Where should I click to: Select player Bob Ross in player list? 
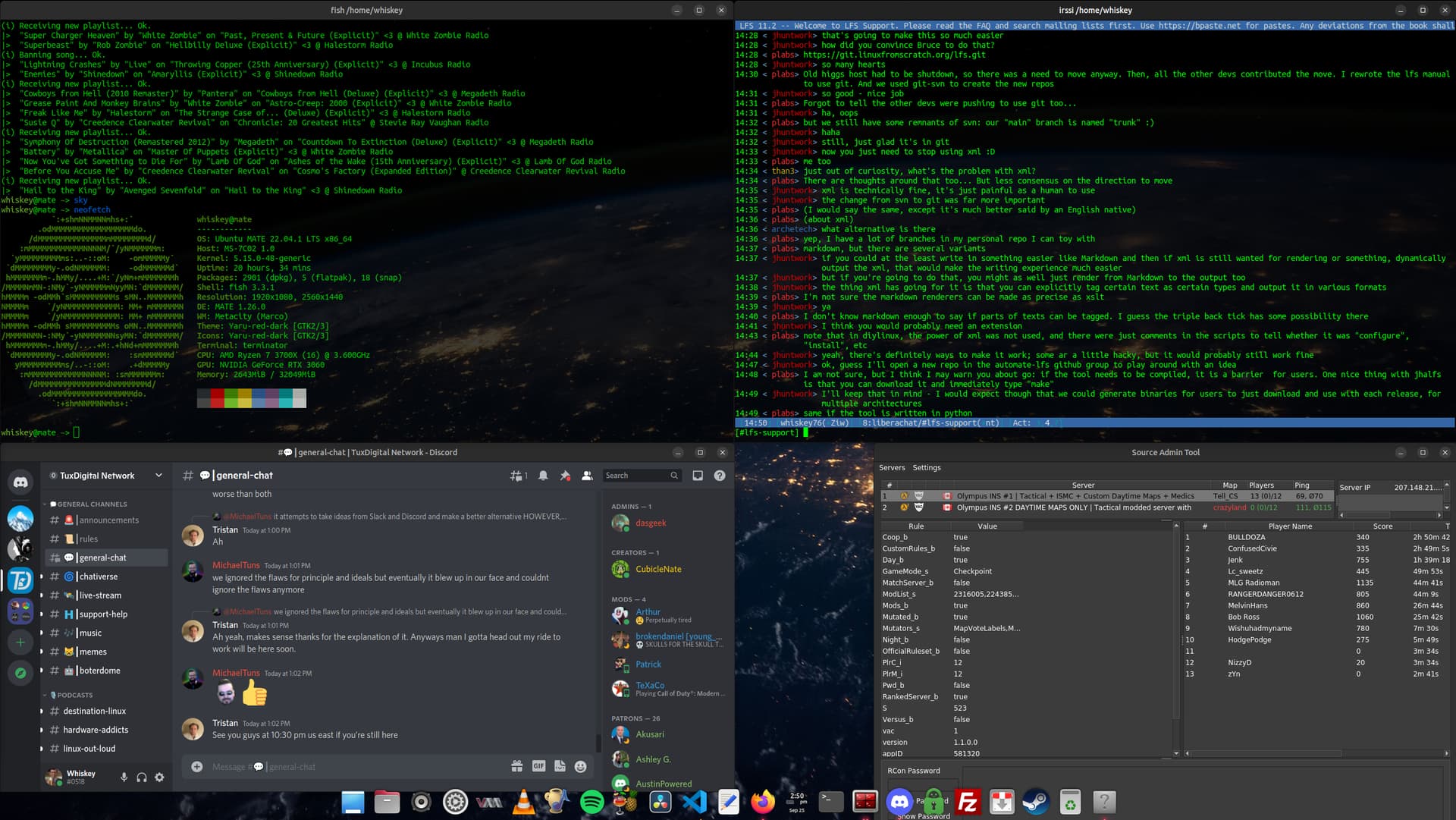click(1317, 617)
